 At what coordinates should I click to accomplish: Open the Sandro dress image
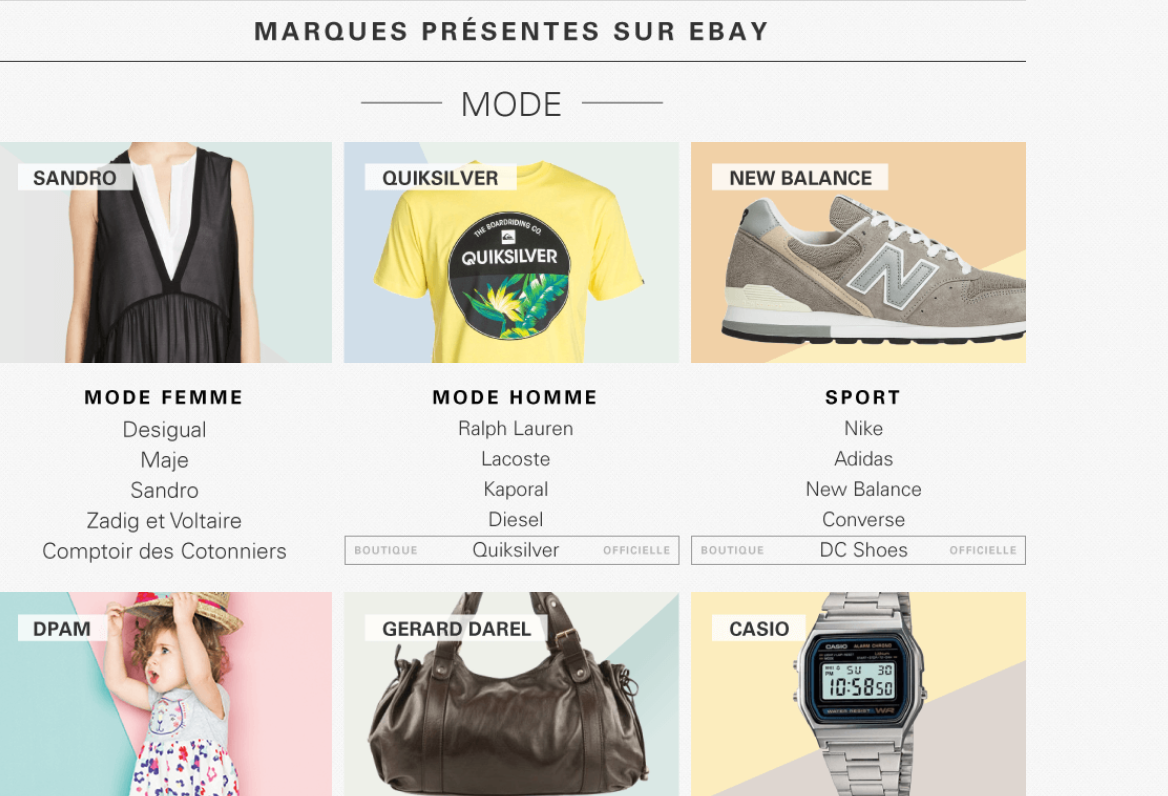tap(165, 252)
